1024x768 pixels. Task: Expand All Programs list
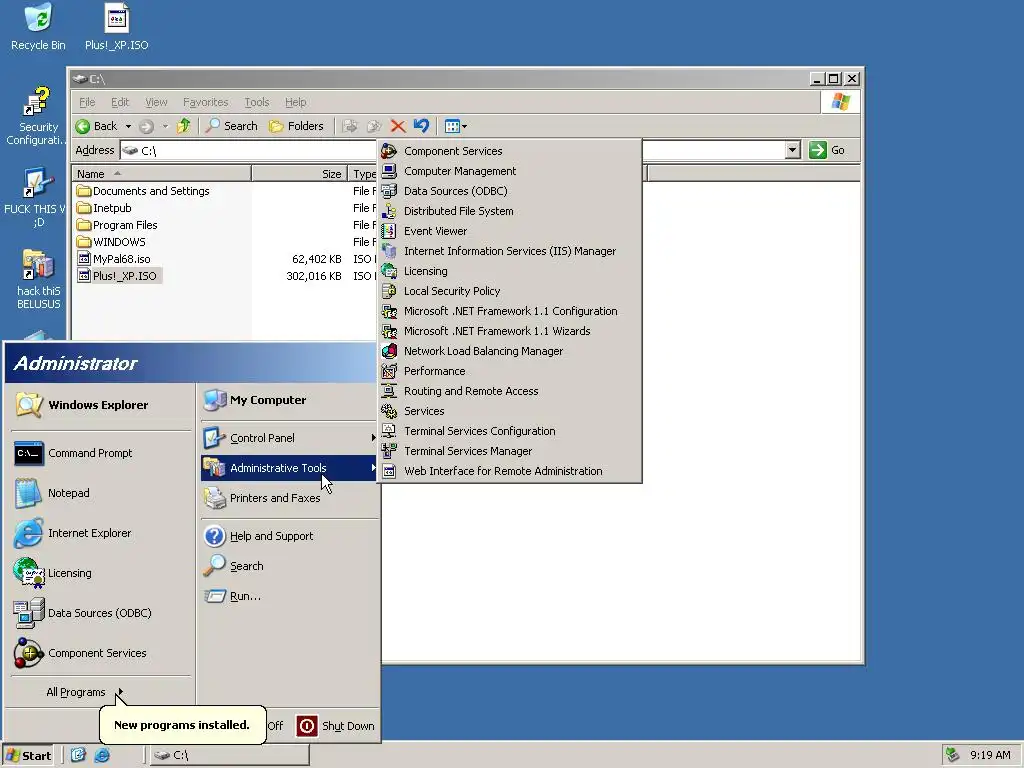pyautogui.click(x=84, y=692)
